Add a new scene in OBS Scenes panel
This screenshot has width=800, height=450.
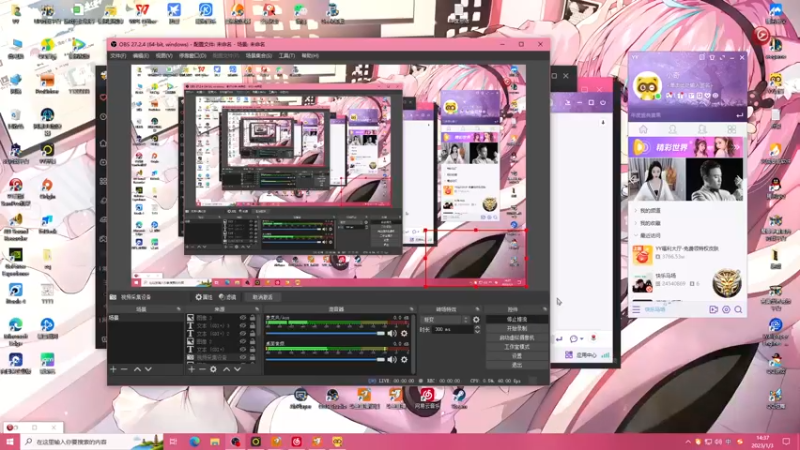coord(113,369)
